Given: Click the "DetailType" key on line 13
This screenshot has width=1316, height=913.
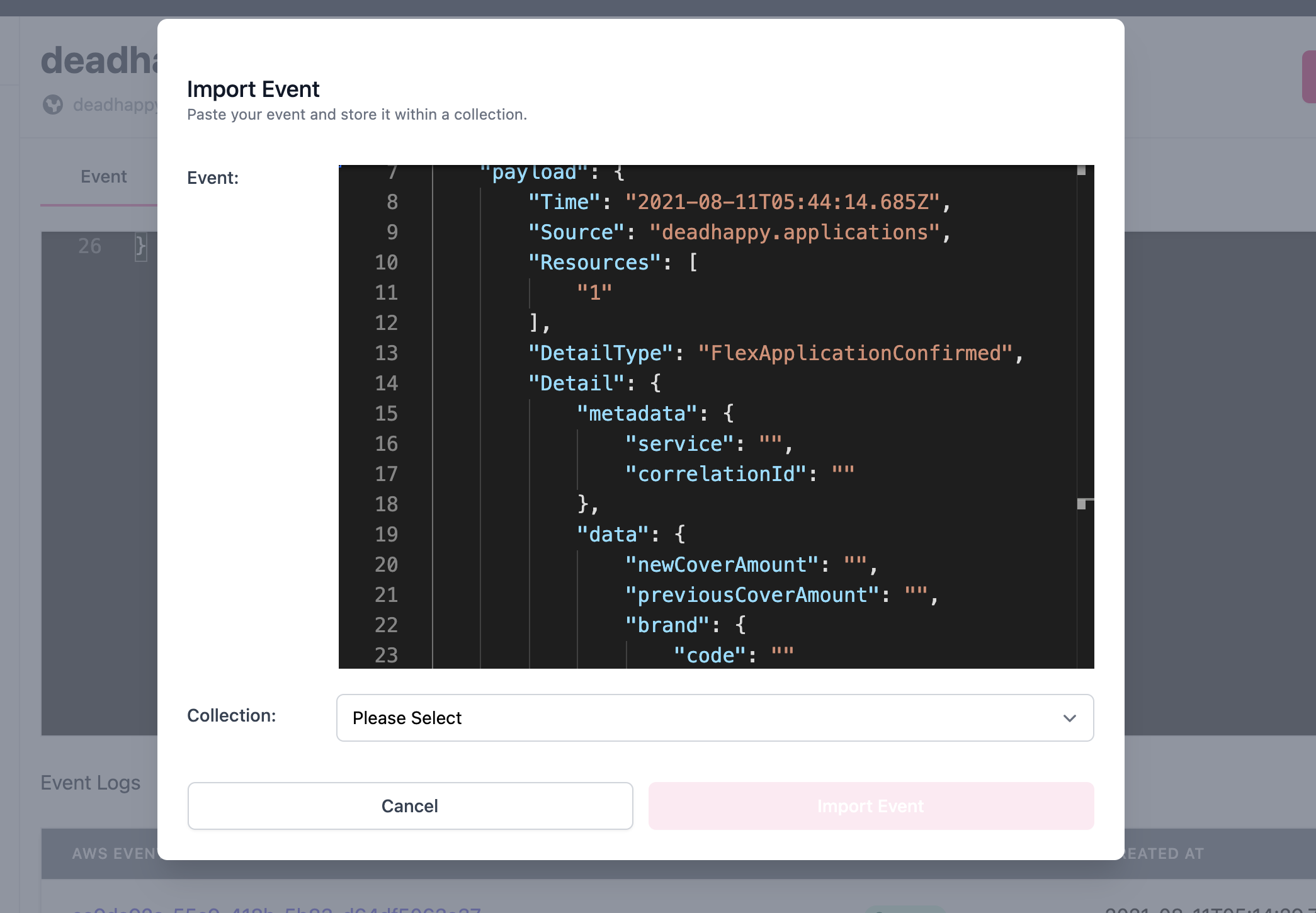Looking at the screenshot, I should coord(601,353).
